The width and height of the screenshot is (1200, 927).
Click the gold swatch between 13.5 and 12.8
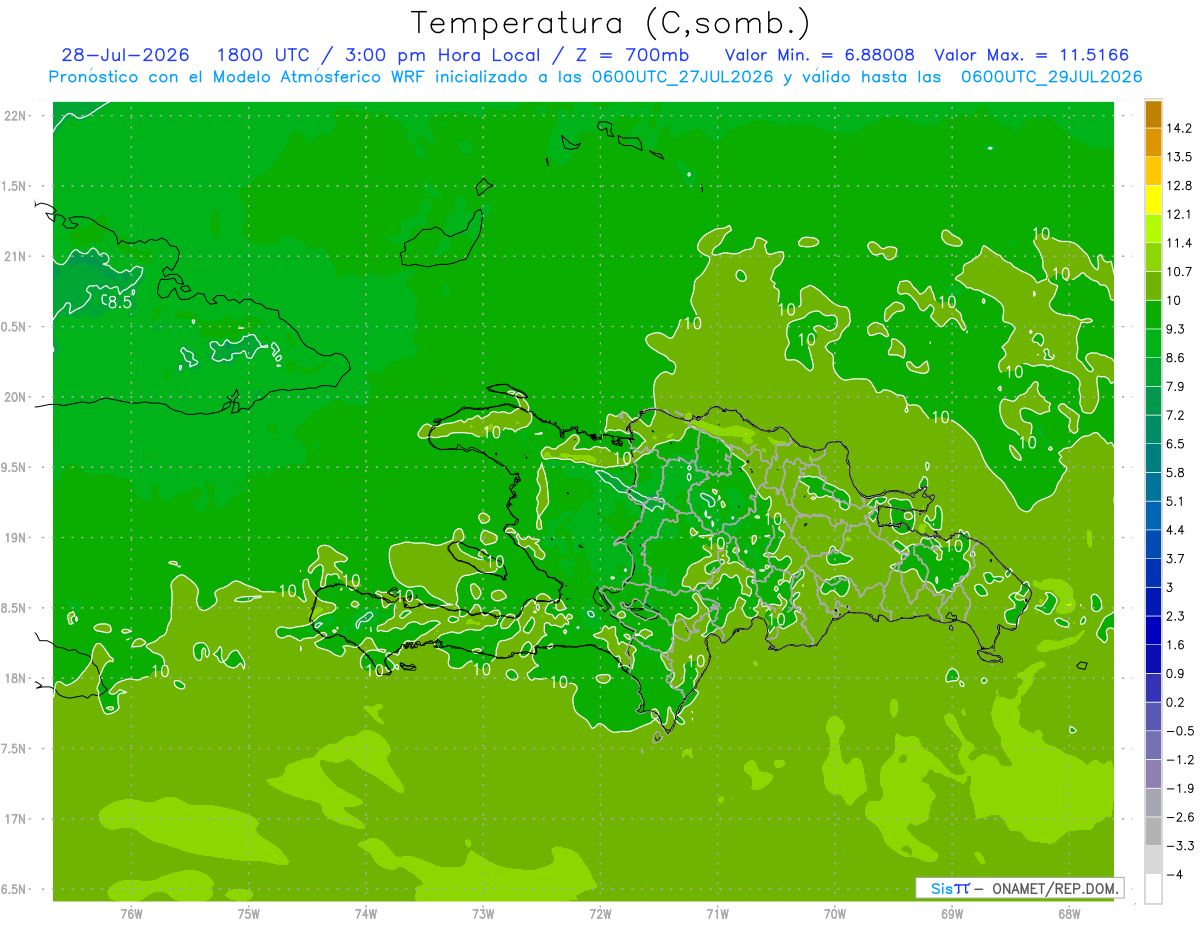[1153, 171]
